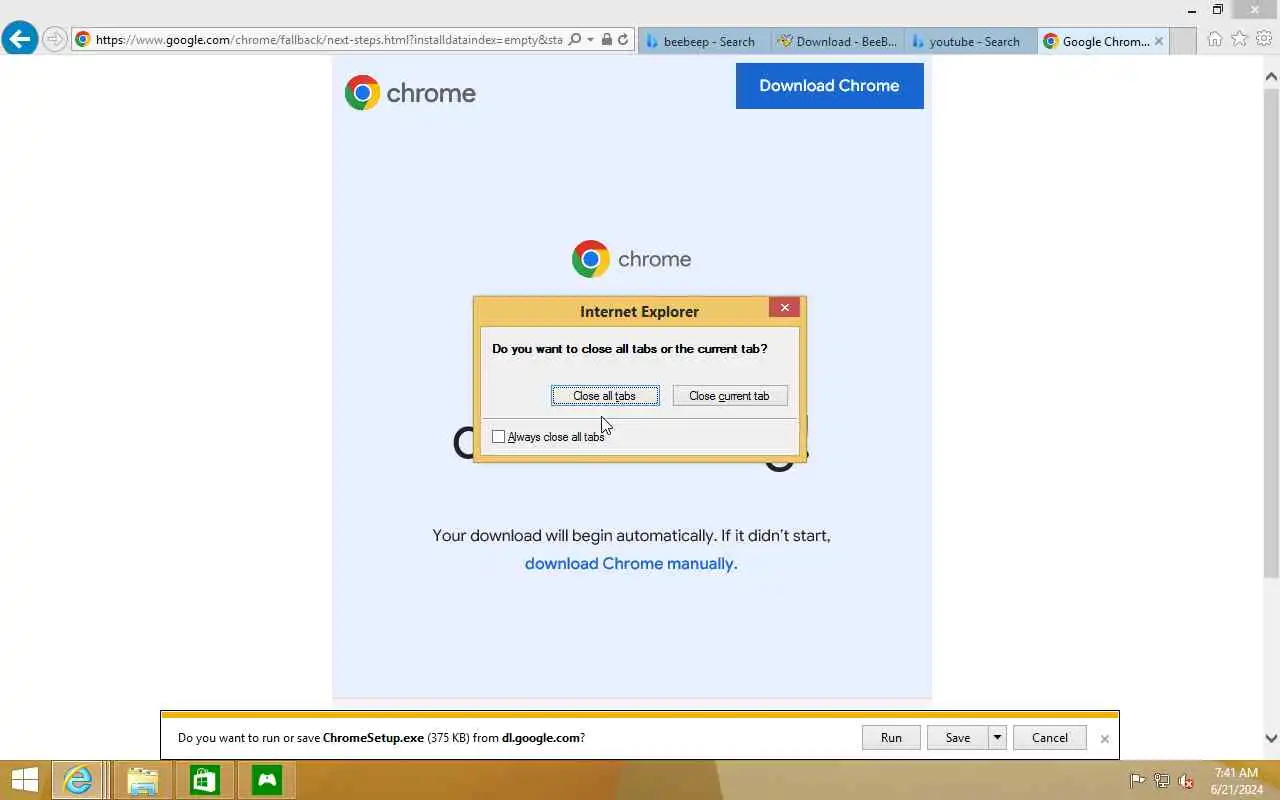The image size is (1280, 800).
Task: Click the Chrome logo in page header
Action: 410,93
